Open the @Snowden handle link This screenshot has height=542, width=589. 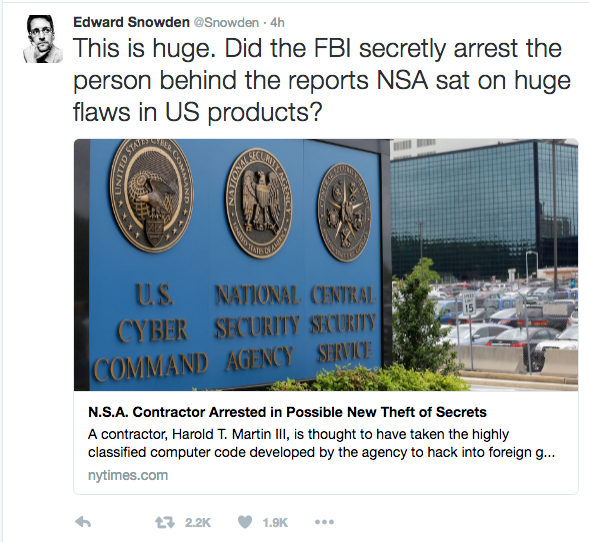[226, 23]
